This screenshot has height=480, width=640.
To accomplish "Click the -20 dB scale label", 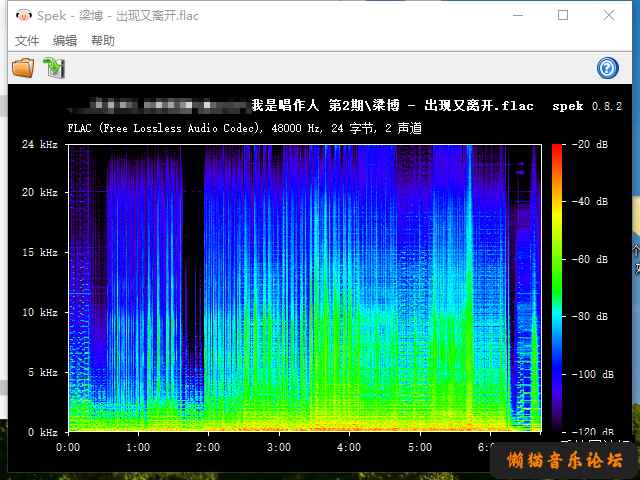I will 590,144.
